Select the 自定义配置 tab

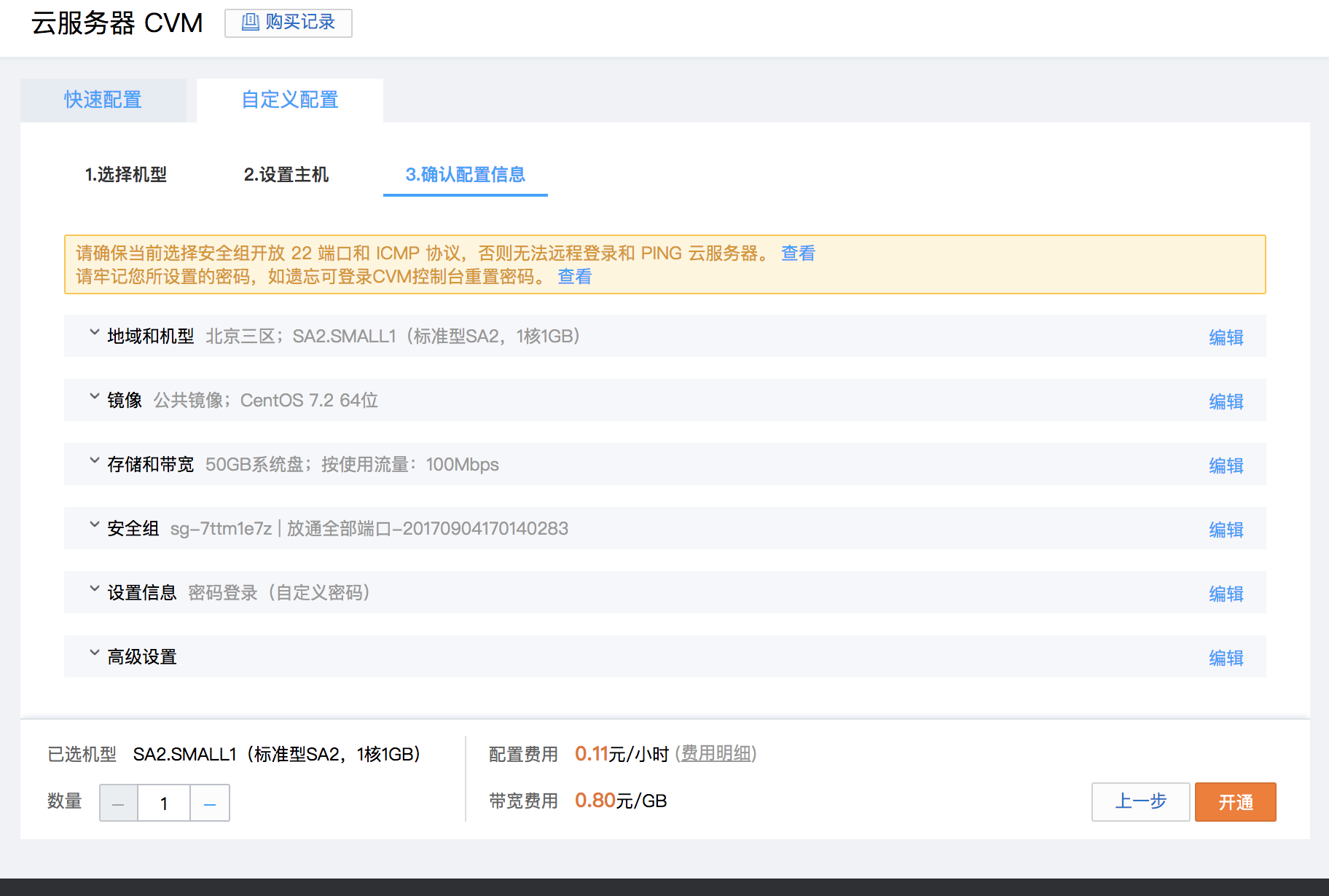point(290,100)
